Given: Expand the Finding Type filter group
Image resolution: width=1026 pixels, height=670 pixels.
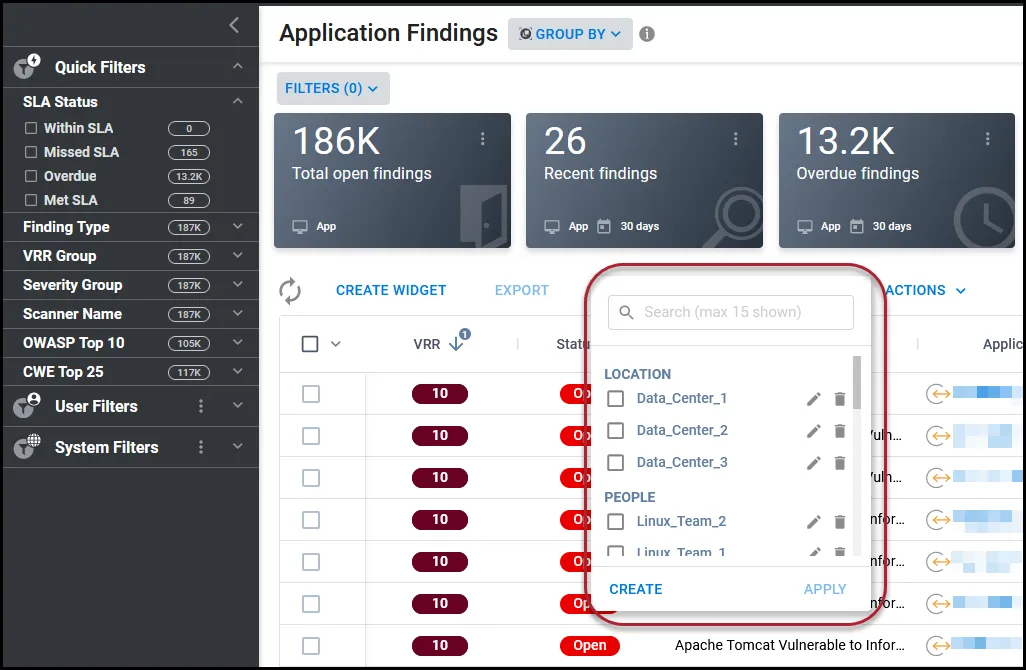Looking at the screenshot, I should 238,226.
